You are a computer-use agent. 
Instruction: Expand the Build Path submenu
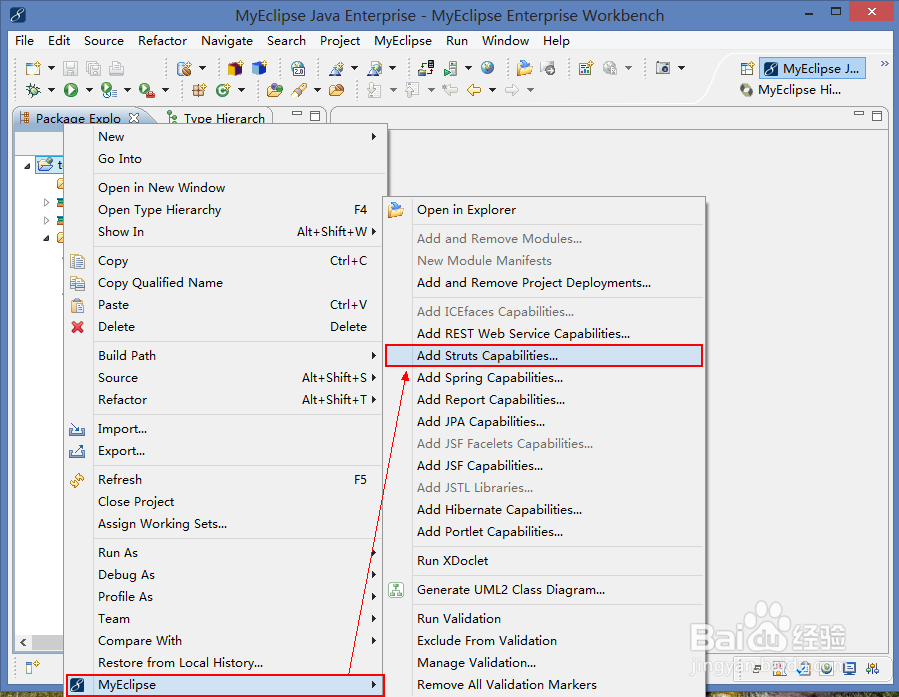(225, 355)
